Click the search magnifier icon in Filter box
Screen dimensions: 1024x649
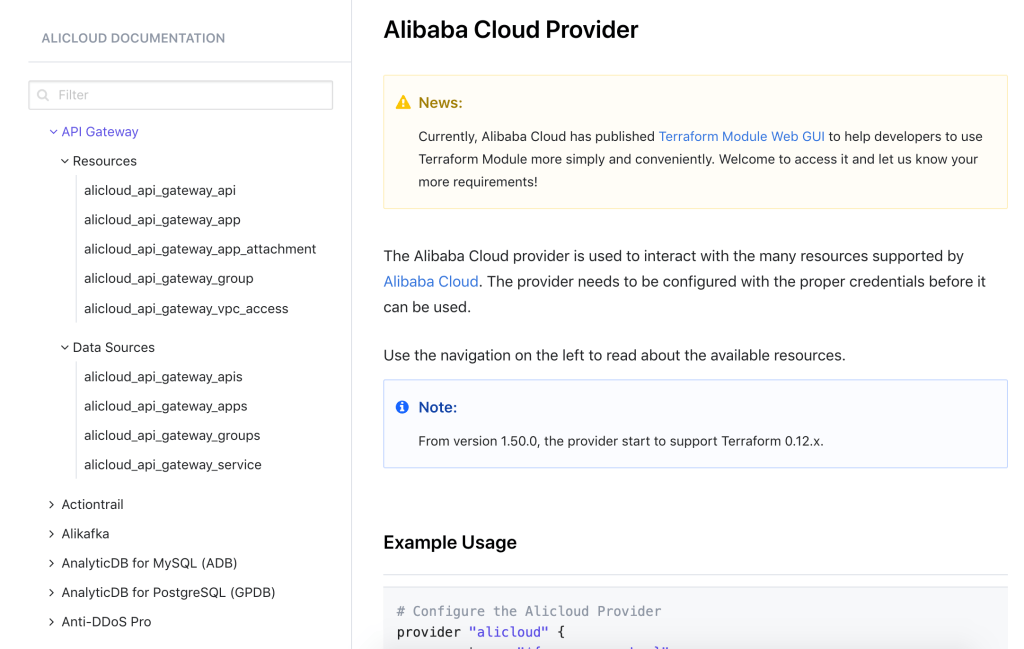tap(43, 95)
